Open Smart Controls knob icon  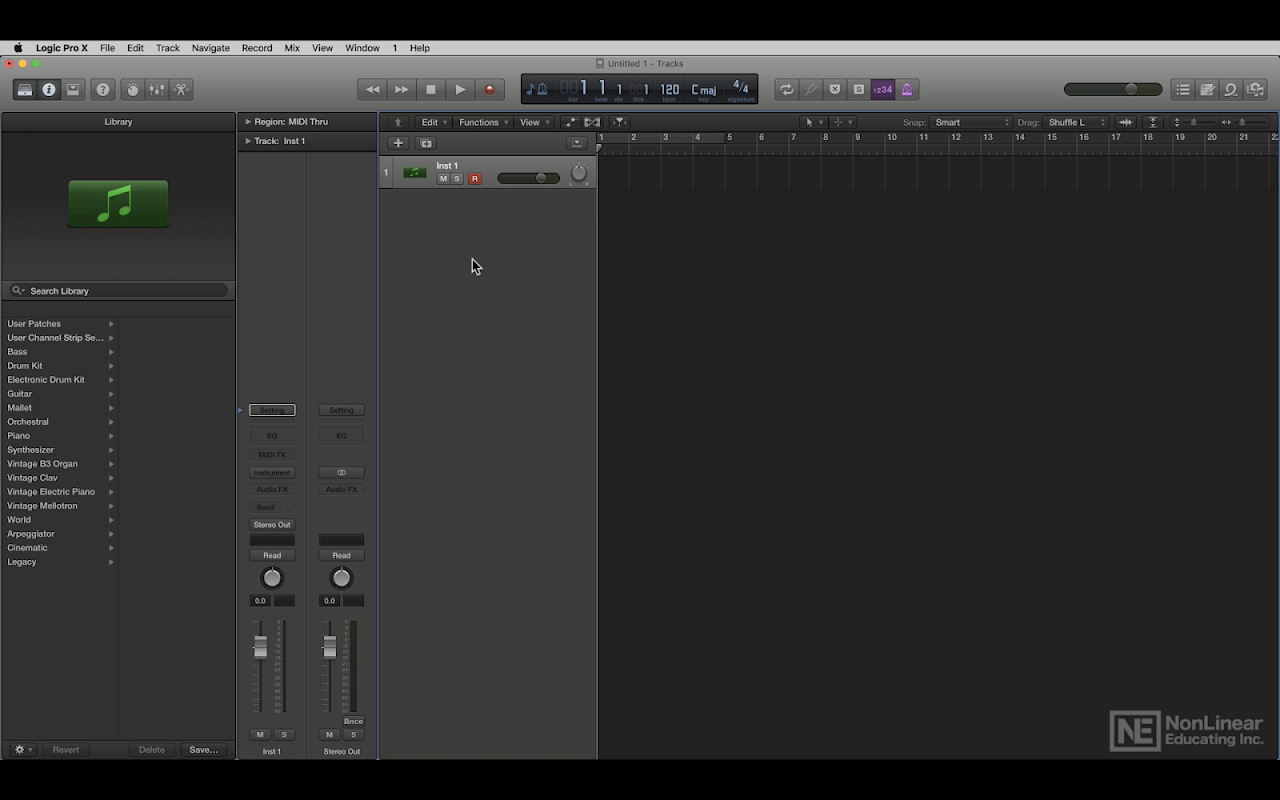tap(132, 90)
